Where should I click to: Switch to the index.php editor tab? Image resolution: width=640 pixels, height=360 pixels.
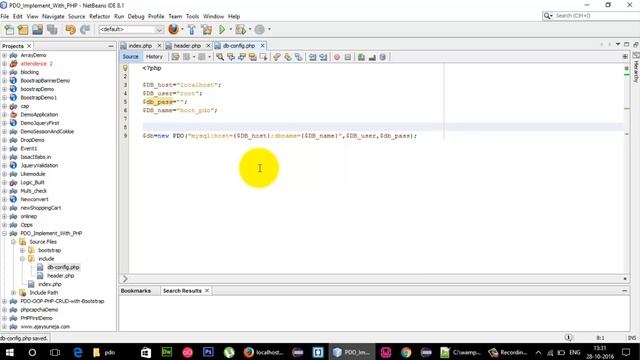[140, 46]
